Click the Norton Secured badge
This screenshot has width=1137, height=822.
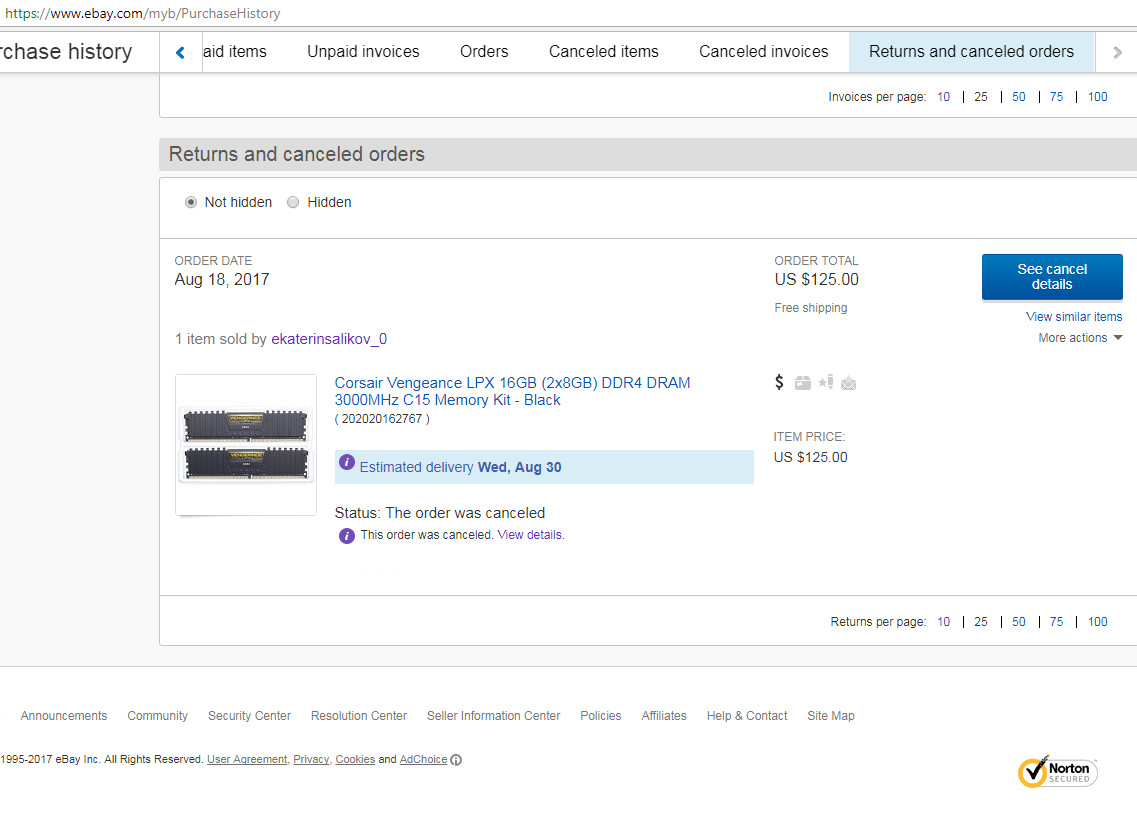pyautogui.click(x=1057, y=772)
